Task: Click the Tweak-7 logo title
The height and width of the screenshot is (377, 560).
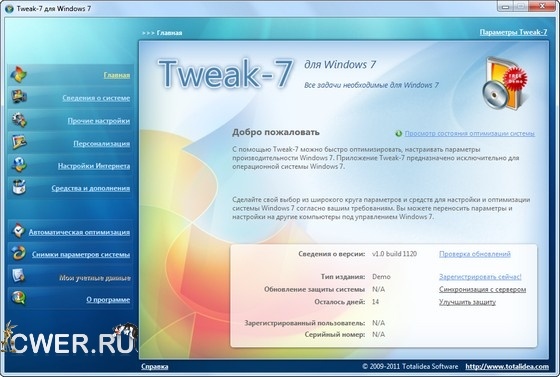Action: [225, 74]
